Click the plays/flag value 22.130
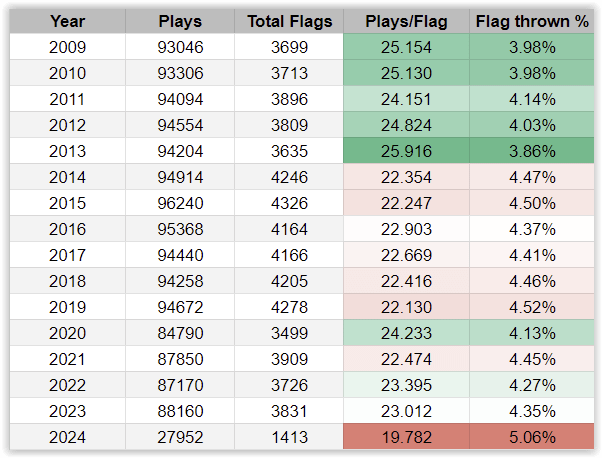The image size is (602, 458). [406, 307]
